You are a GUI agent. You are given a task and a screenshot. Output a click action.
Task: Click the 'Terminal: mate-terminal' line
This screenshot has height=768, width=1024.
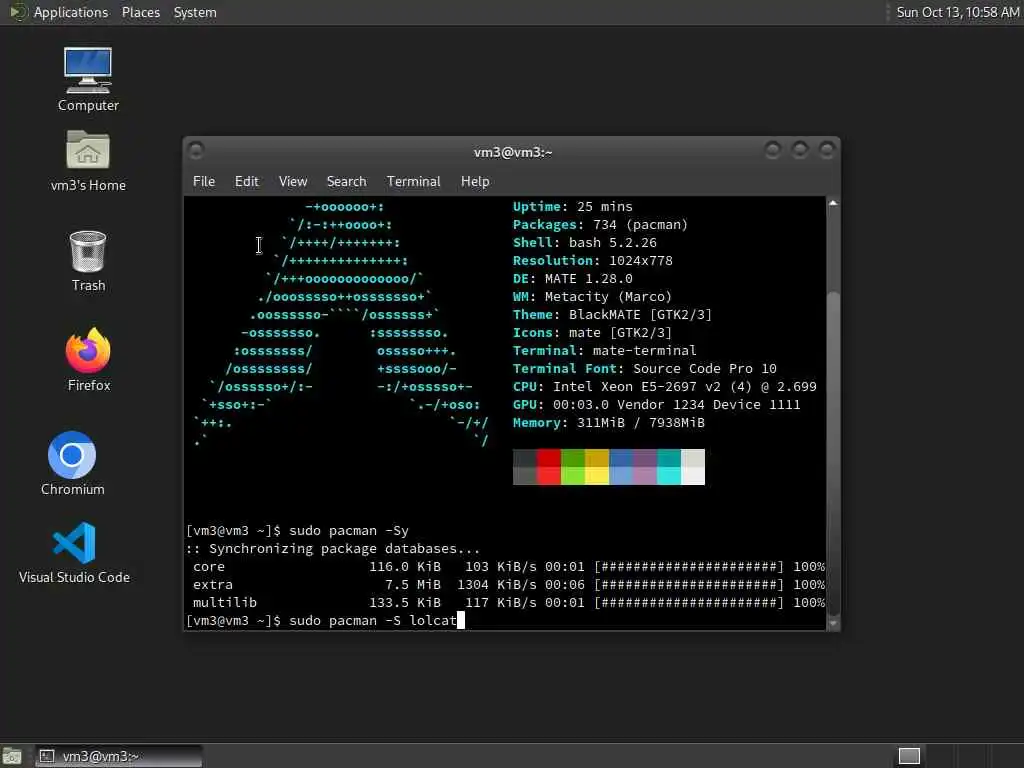[605, 351]
